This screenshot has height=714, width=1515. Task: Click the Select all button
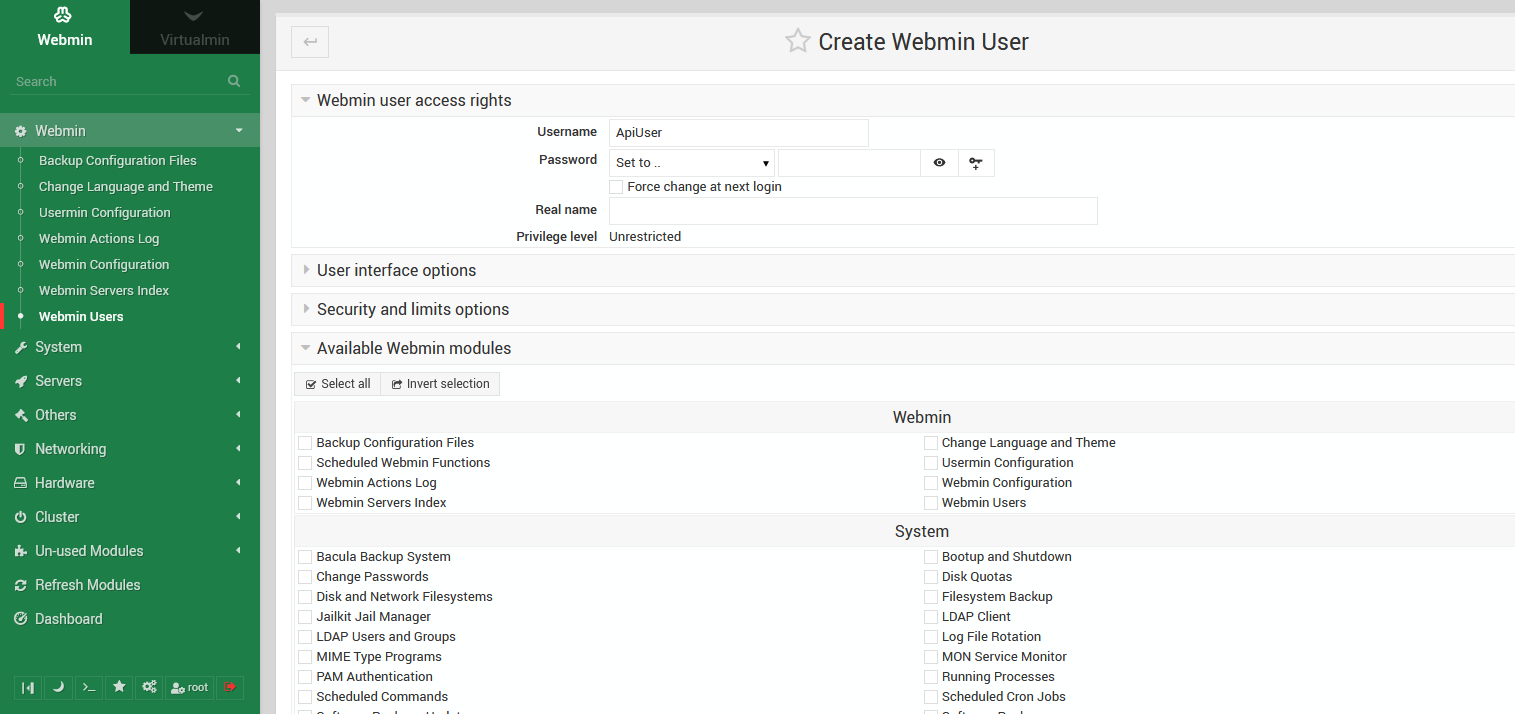[338, 384]
